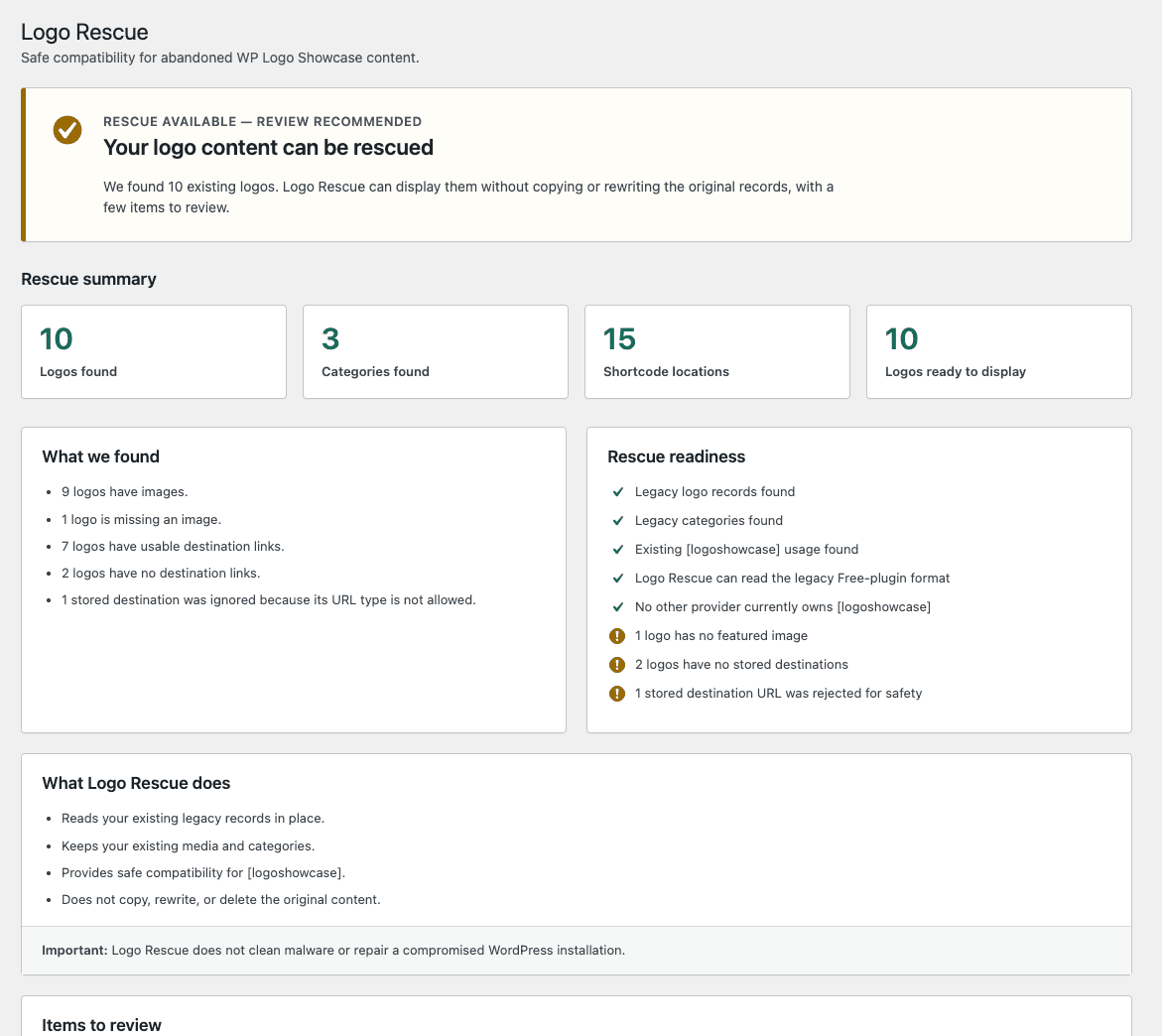The width and height of the screenshot is (1162, 1036).
Task: Click the We found 10 existing logos paragraph
Action: point(468,197)
